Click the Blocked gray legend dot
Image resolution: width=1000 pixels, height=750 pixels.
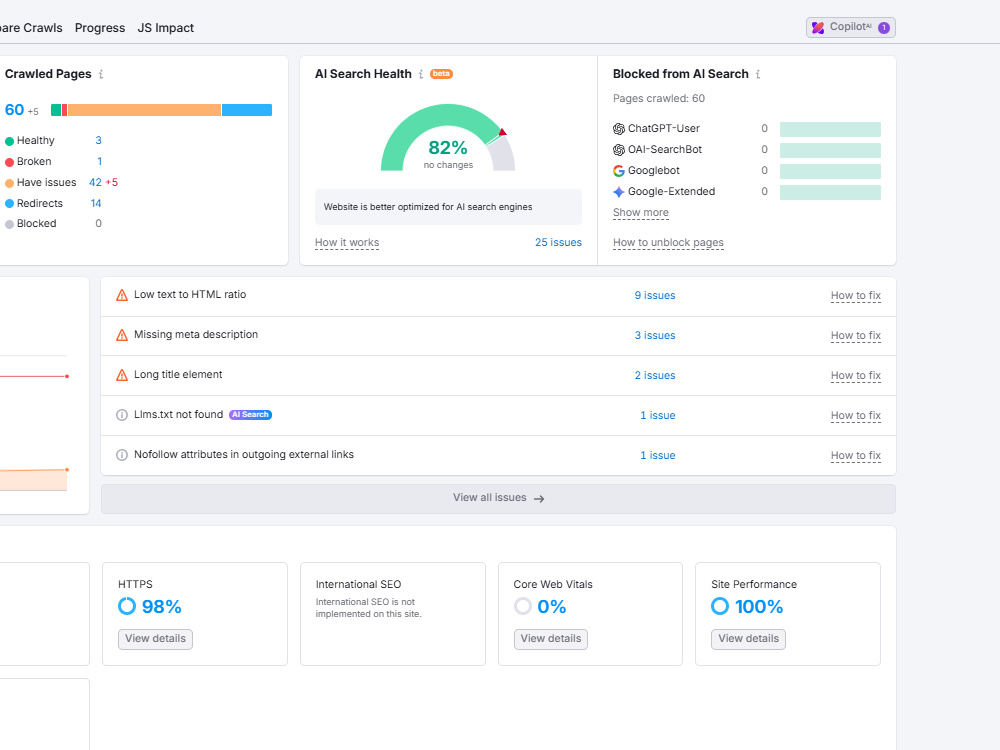click(10, 224)
